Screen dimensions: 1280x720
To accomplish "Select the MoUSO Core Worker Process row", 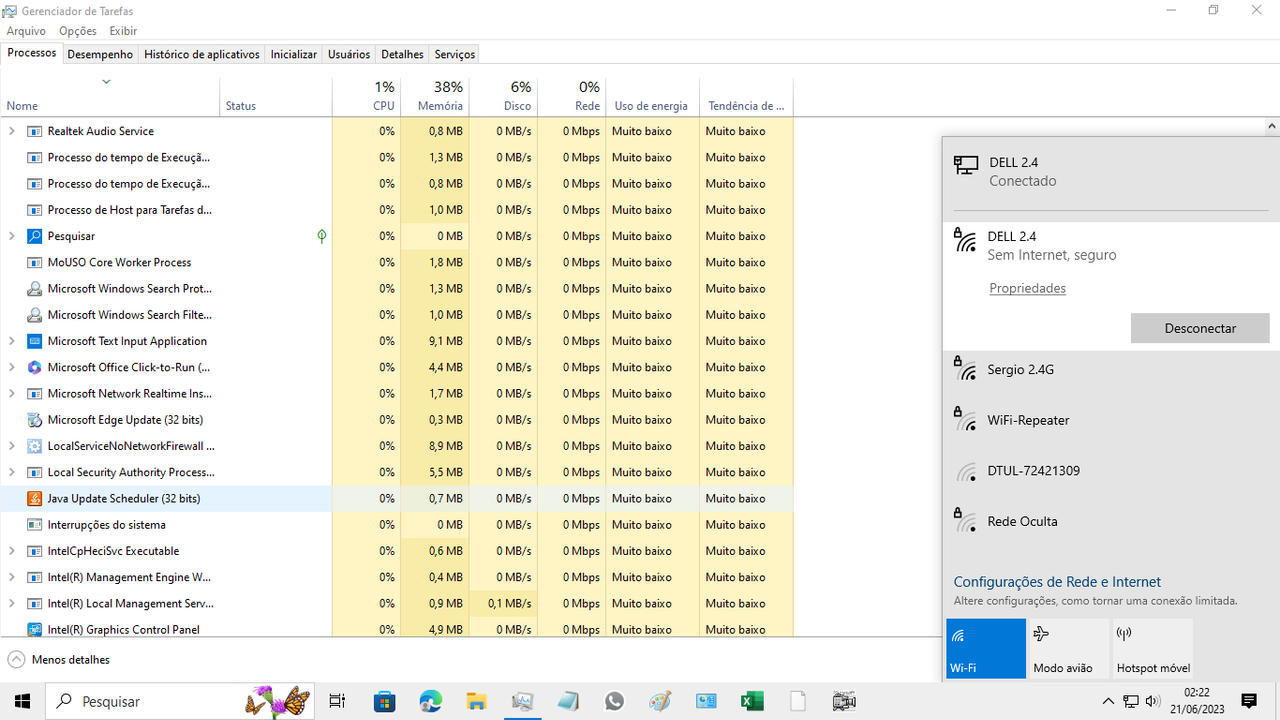I will point(397,262).
